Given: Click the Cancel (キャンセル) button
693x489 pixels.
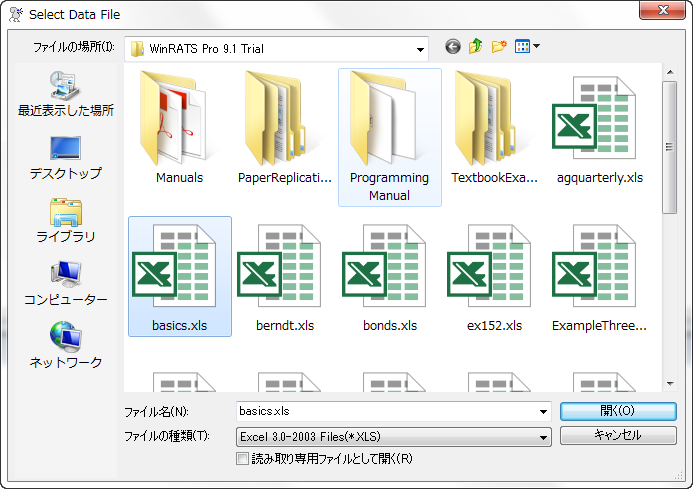Looking at the screenshot, I should point(616,436).
